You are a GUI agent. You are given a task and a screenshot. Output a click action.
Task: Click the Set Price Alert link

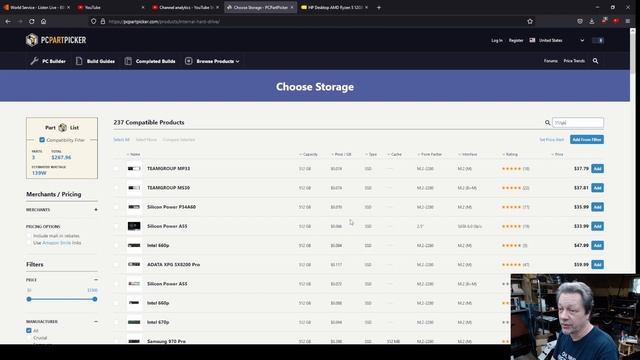[551, 140]
